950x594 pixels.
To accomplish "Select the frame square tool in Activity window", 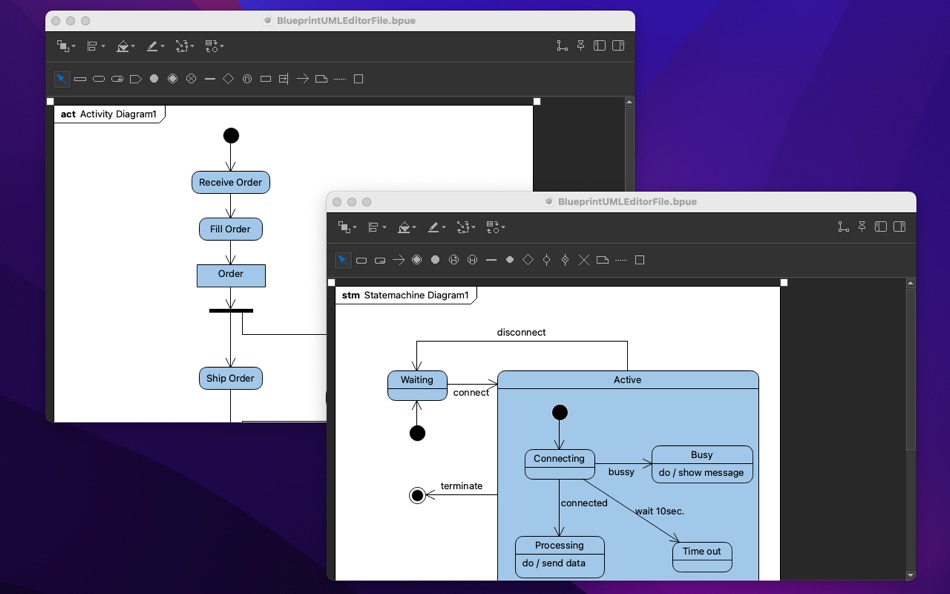I will point(358,79).
